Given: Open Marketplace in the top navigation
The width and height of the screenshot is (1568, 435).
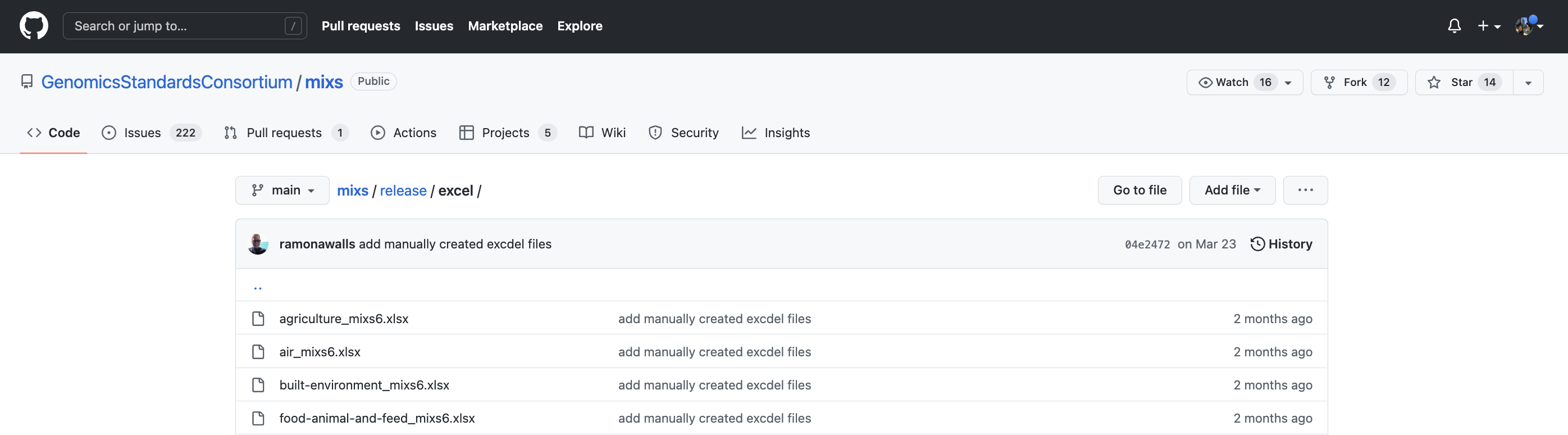Looking at the screenshot, I should (505, 26).
